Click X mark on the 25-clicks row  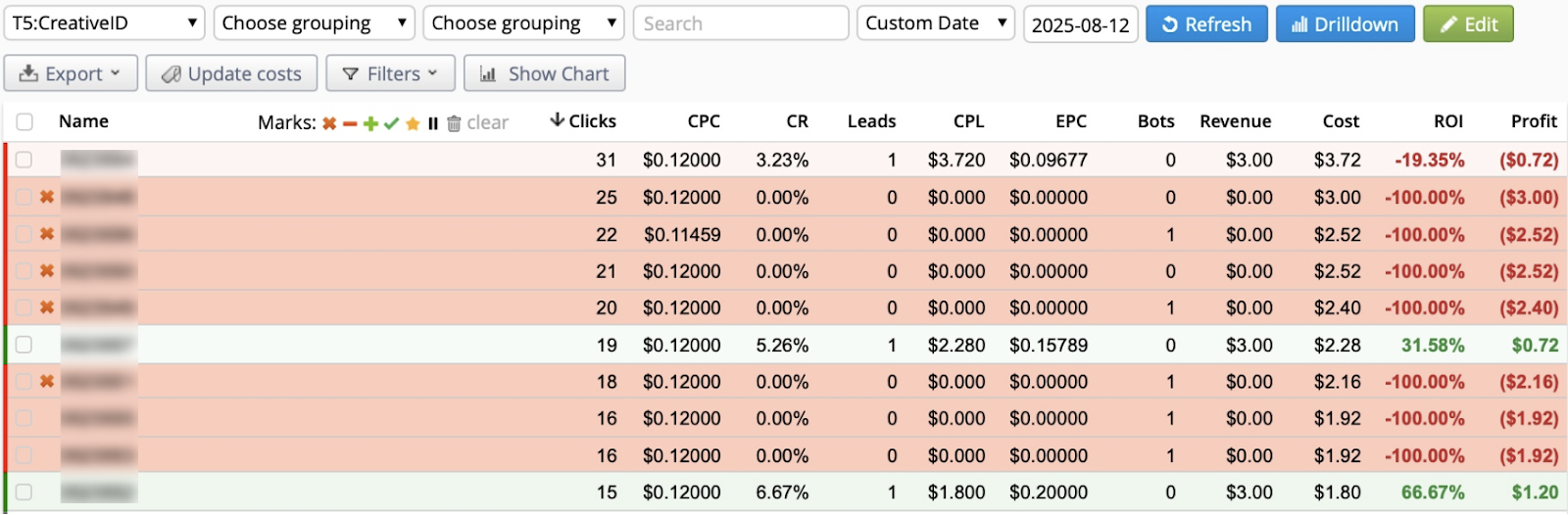pos(46,197)
